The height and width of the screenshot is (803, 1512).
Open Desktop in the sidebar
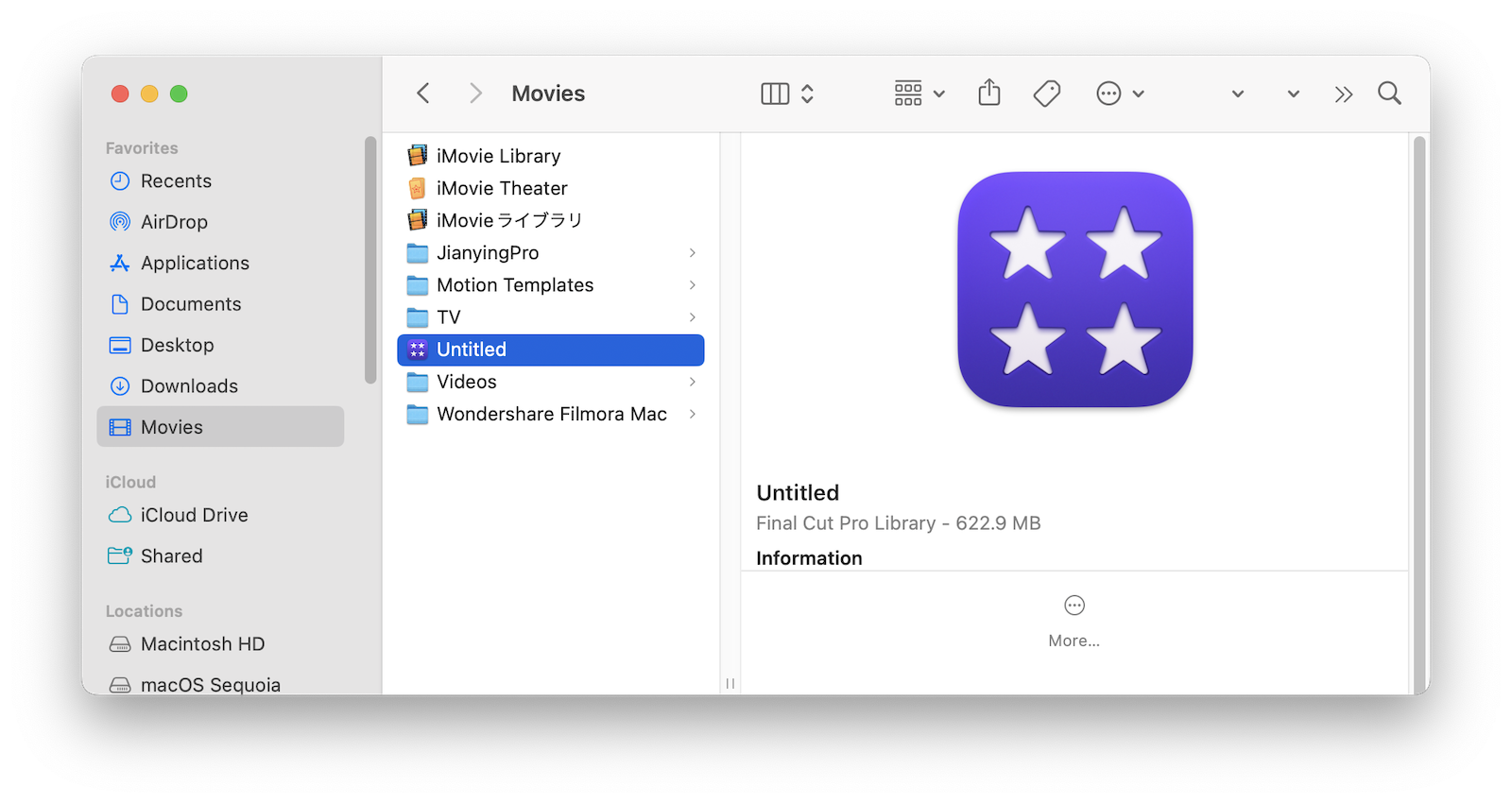tap(220, 345)
